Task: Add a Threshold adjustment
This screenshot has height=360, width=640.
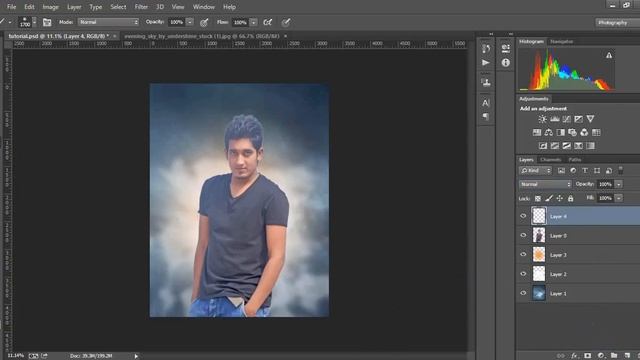Action: coord(567,146)
